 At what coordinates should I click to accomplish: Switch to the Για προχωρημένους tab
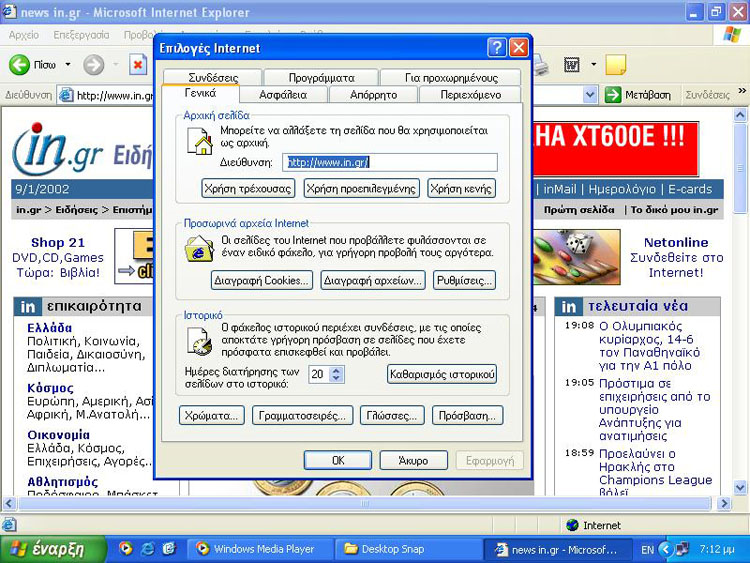coord(451,77)
